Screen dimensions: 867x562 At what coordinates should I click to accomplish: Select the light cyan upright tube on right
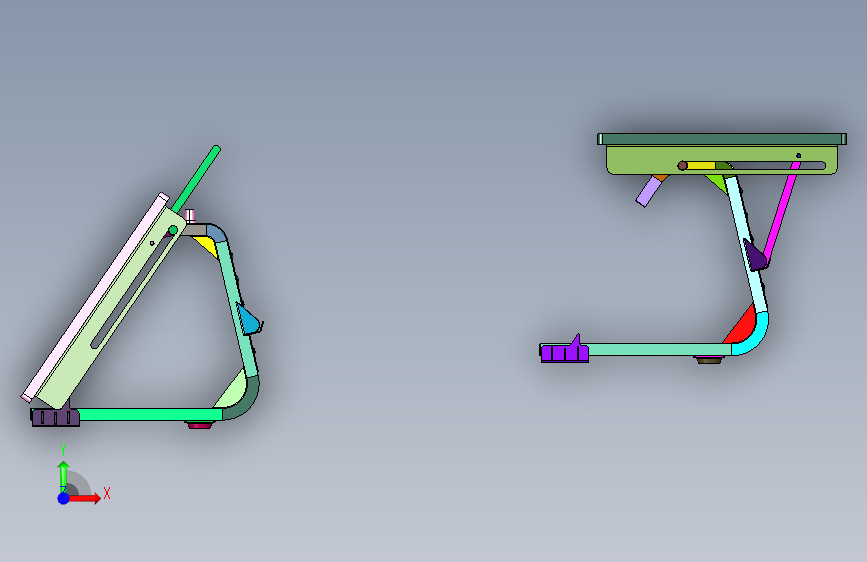click(745, 243)
